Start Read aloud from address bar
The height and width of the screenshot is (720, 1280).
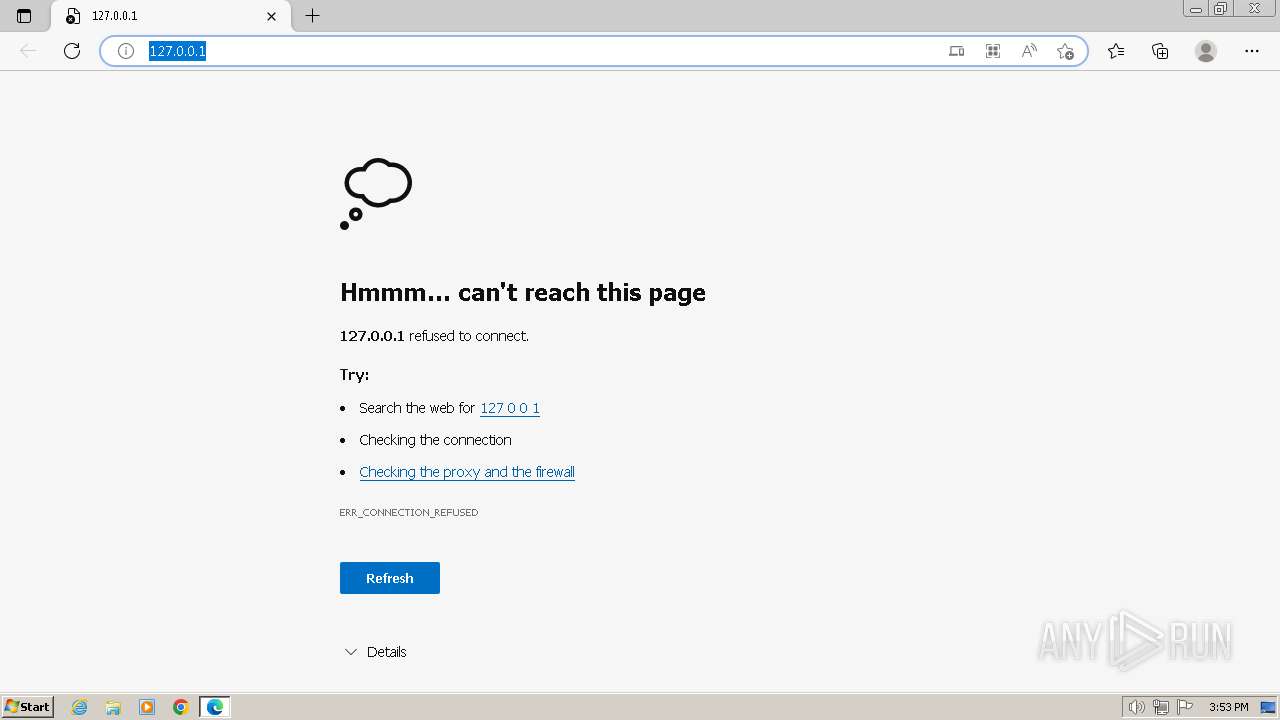(x=1029, y=51)
